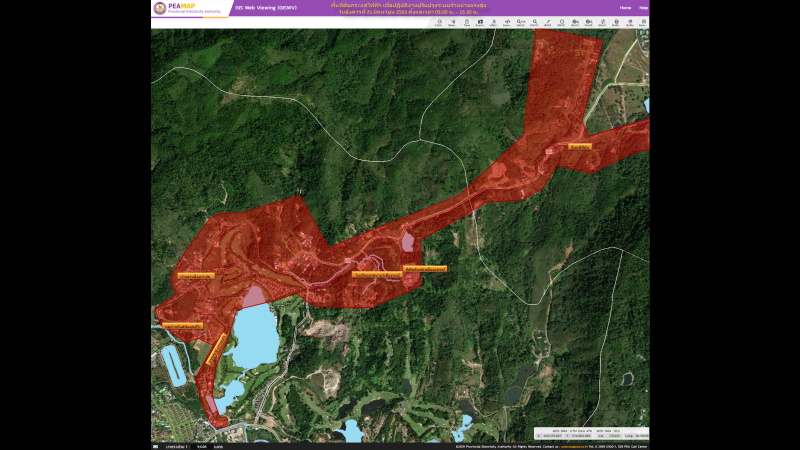The width and height of the screenshot is (800, 450).
Task: Click the printer icon in toolbar
Action: (x=616, y=22)
